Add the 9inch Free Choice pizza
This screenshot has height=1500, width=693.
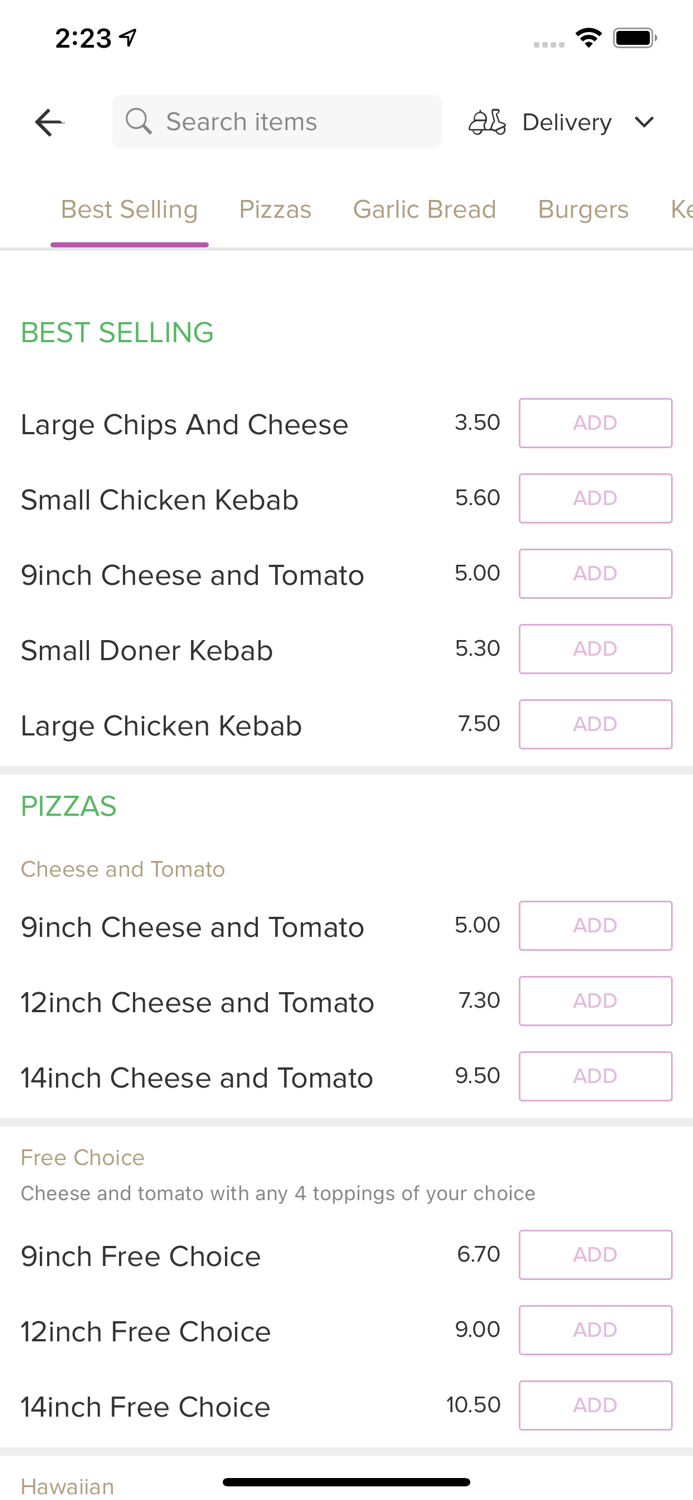[595, 1254]
